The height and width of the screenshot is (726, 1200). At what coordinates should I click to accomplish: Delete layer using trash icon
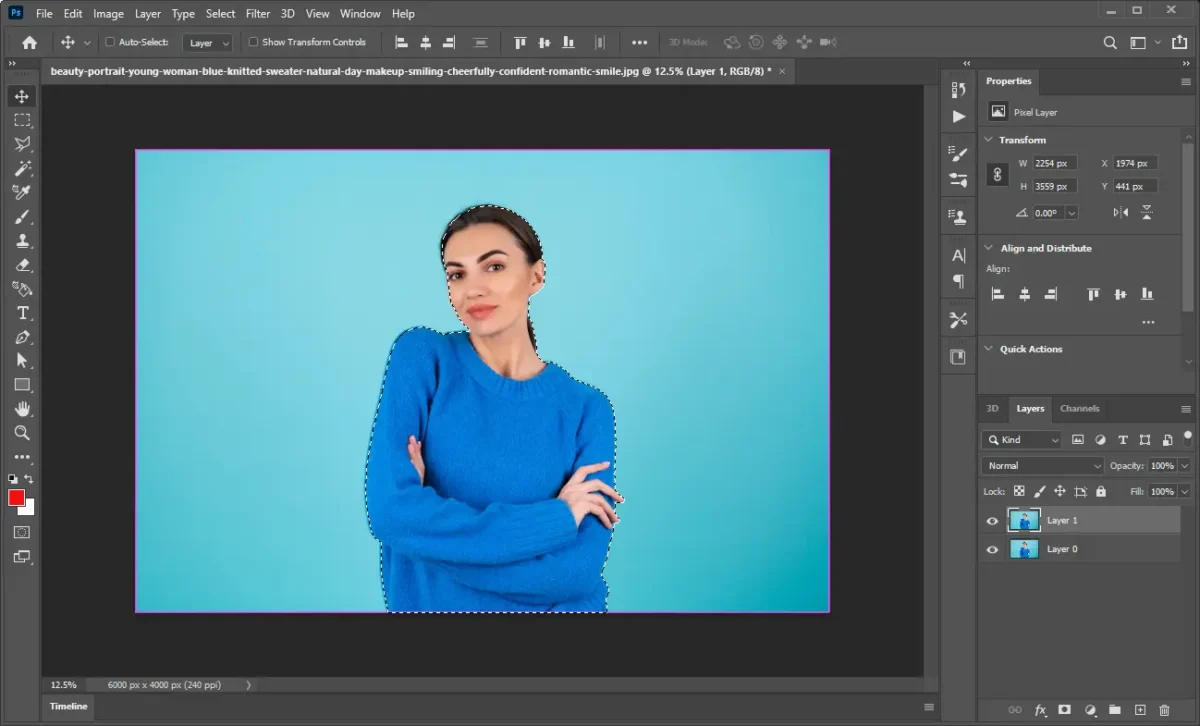1164,710
